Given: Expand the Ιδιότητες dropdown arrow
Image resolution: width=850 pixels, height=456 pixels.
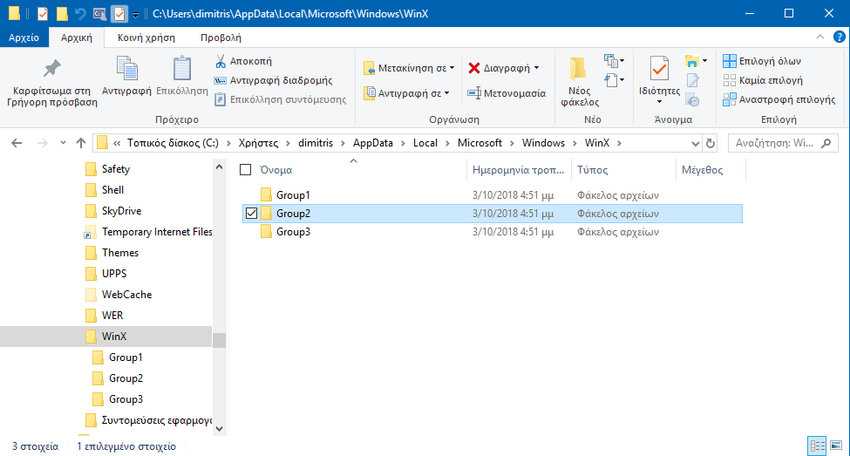Looking at the screenshot, I should (x=659, y=102).
